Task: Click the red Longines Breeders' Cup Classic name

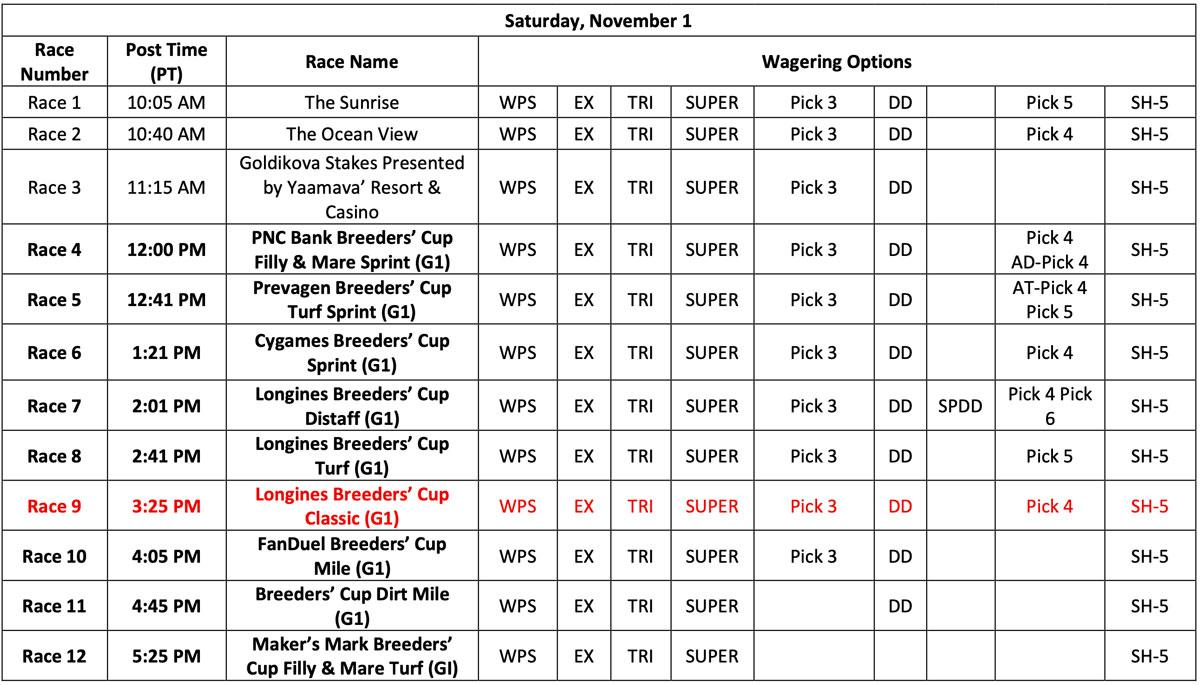Action: 352,506
